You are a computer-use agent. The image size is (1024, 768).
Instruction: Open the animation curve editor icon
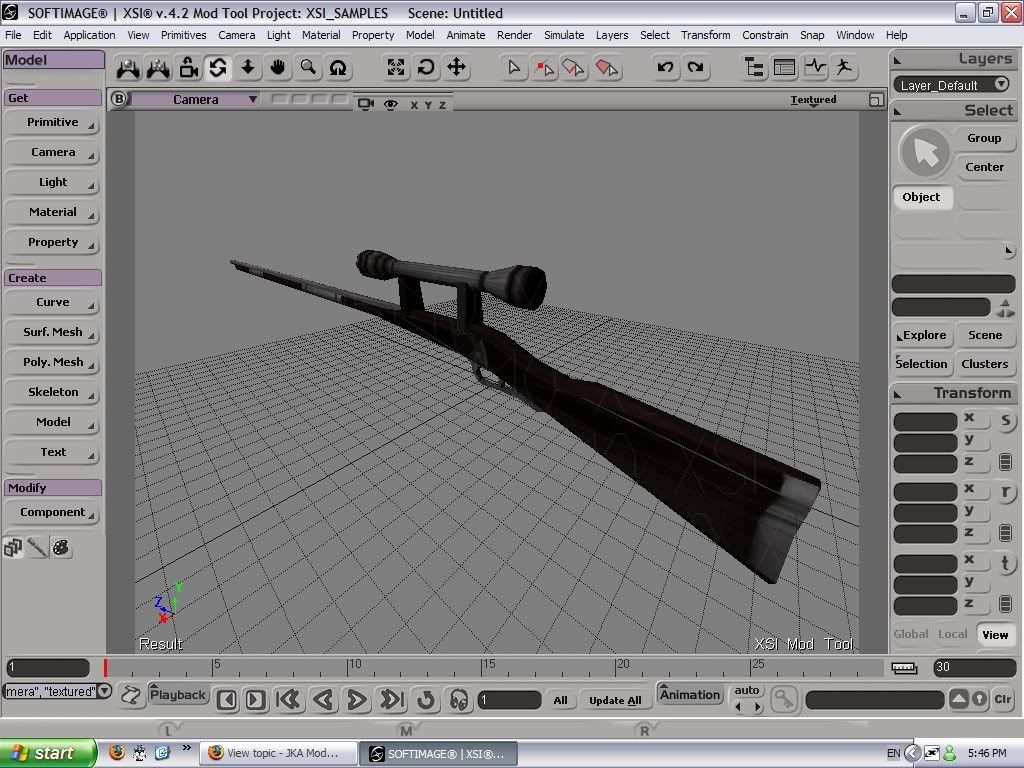815,67
